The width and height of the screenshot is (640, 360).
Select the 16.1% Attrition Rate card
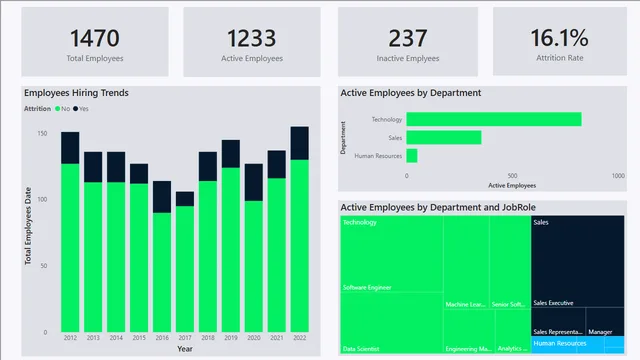click(560, 41)
